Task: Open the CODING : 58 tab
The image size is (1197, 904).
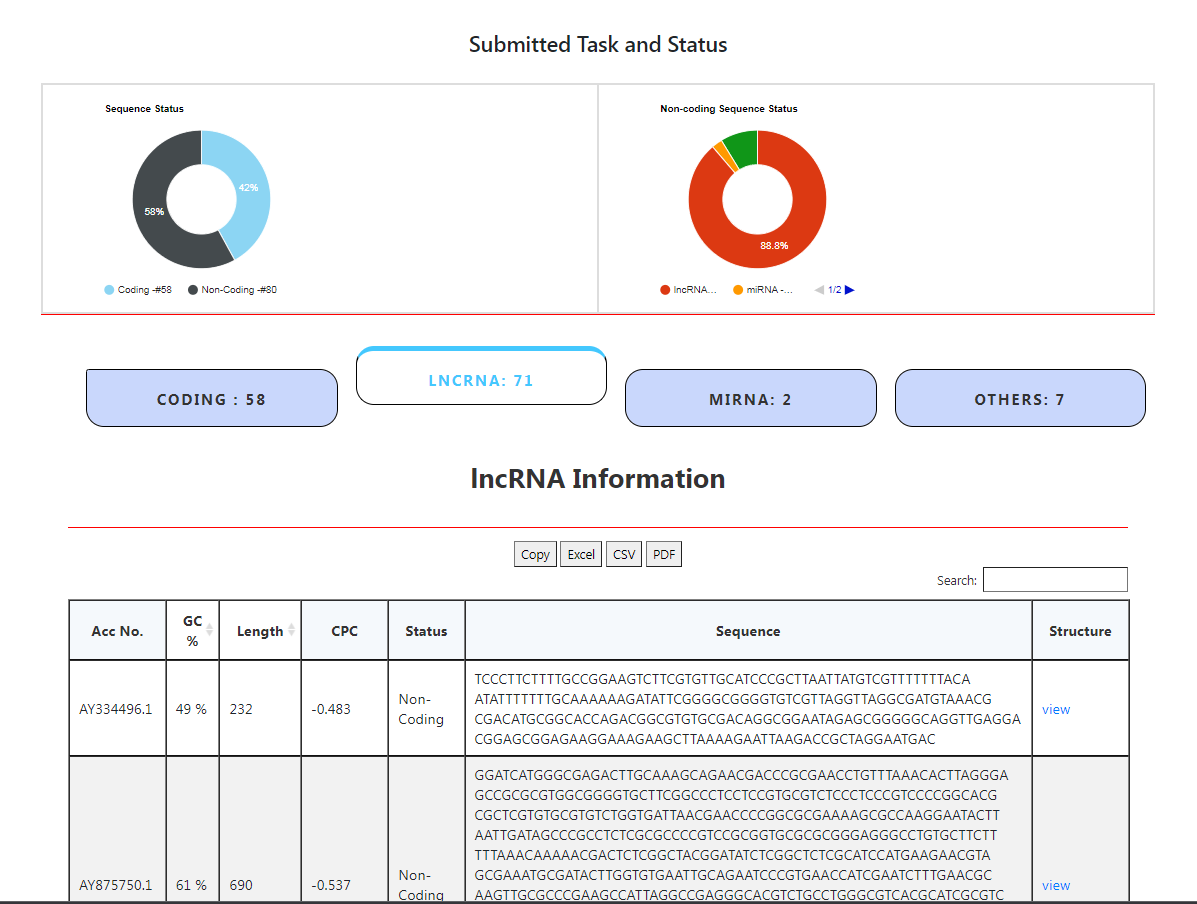Action: point(211,399)
